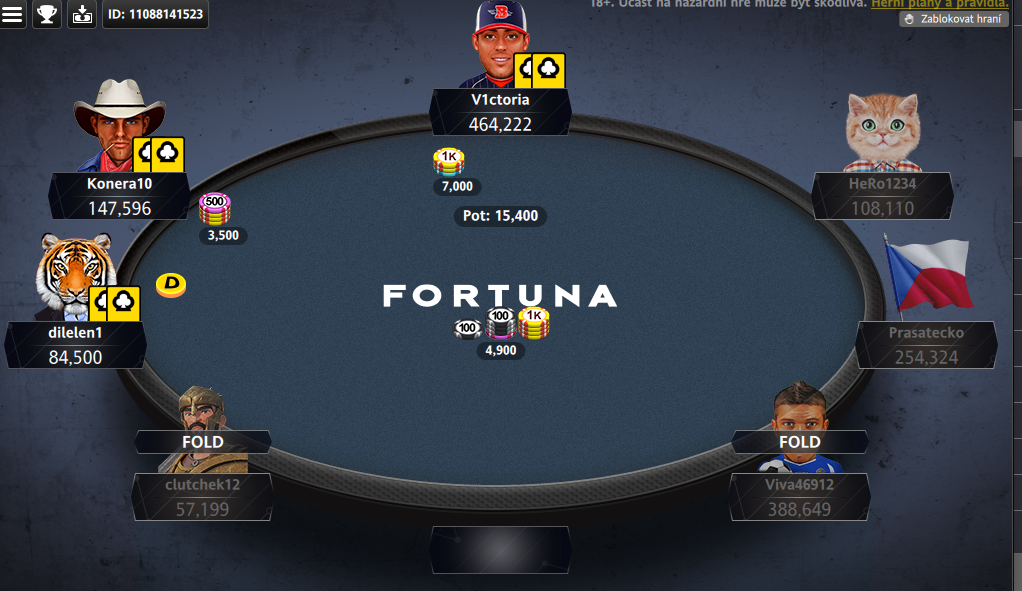Open the Herní plány a pravidla link
This screenshot has width=1022, height=591.
click(x=940, y=4)
